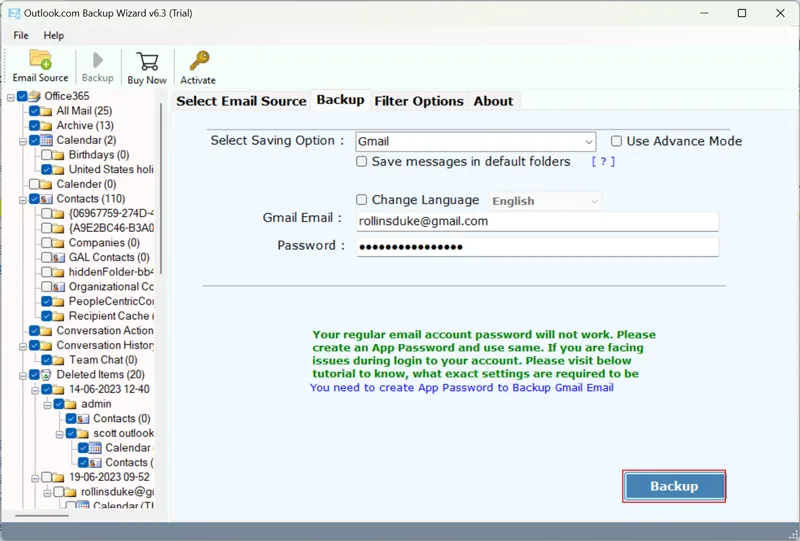Click the Archive folder icon

click(x=46, y=126)
